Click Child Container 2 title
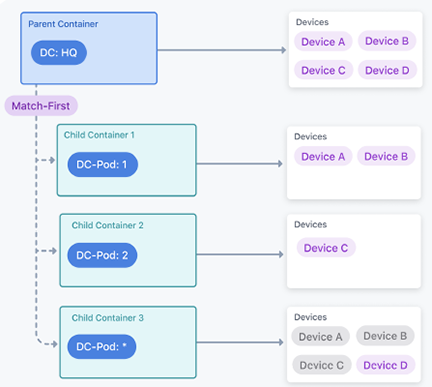The width and height of the screenshot is (432, 387). [107, 225]
